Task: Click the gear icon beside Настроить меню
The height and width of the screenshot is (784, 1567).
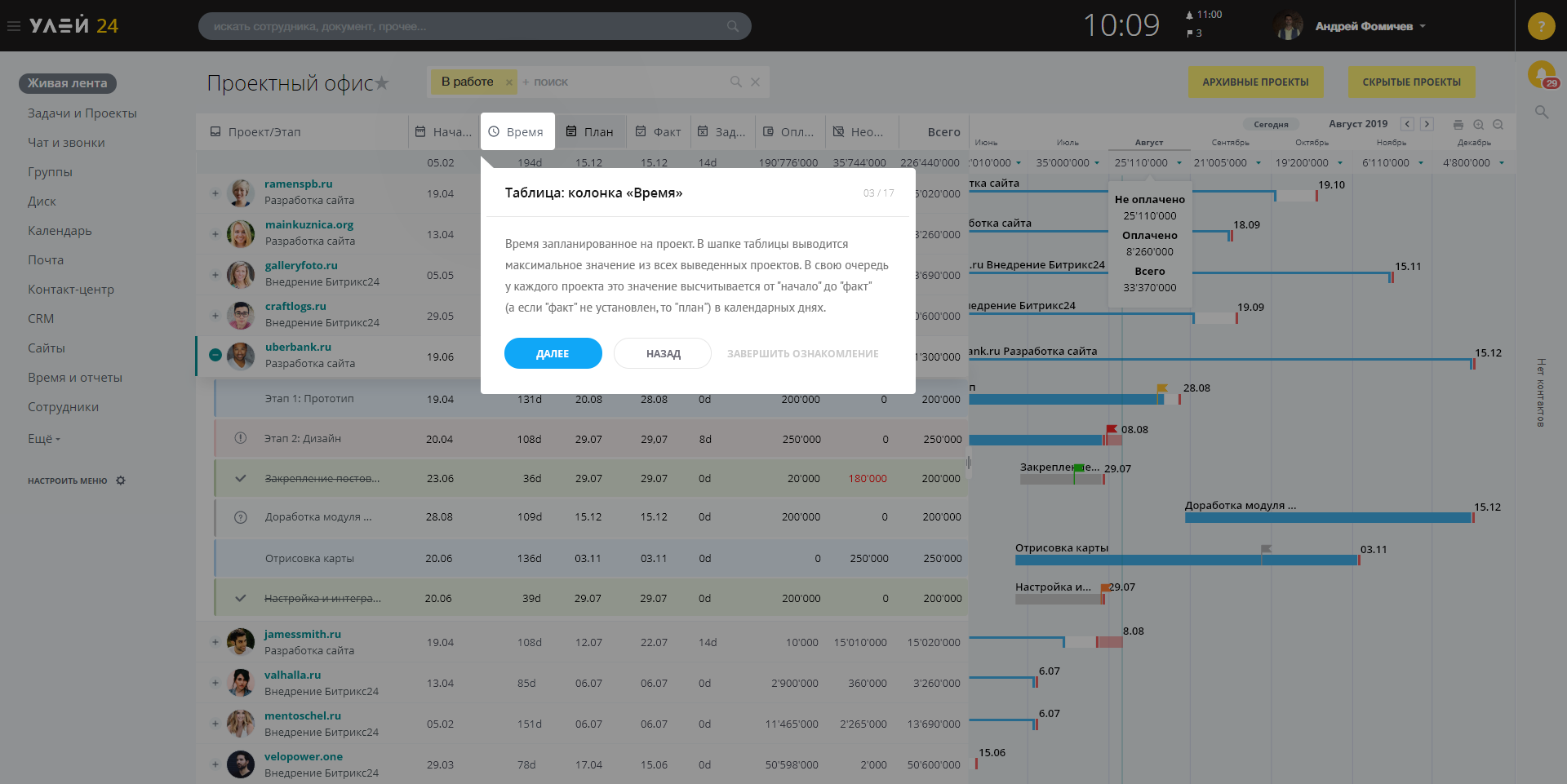Action: tap(121, 481)
